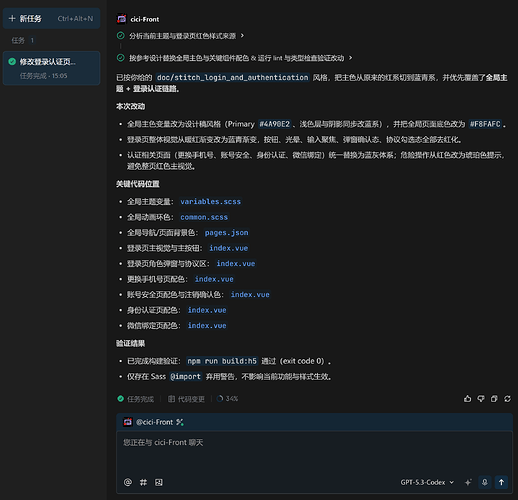Click the color code #F8FAFC
Screen dimensions: 518x500
(485, 124)
